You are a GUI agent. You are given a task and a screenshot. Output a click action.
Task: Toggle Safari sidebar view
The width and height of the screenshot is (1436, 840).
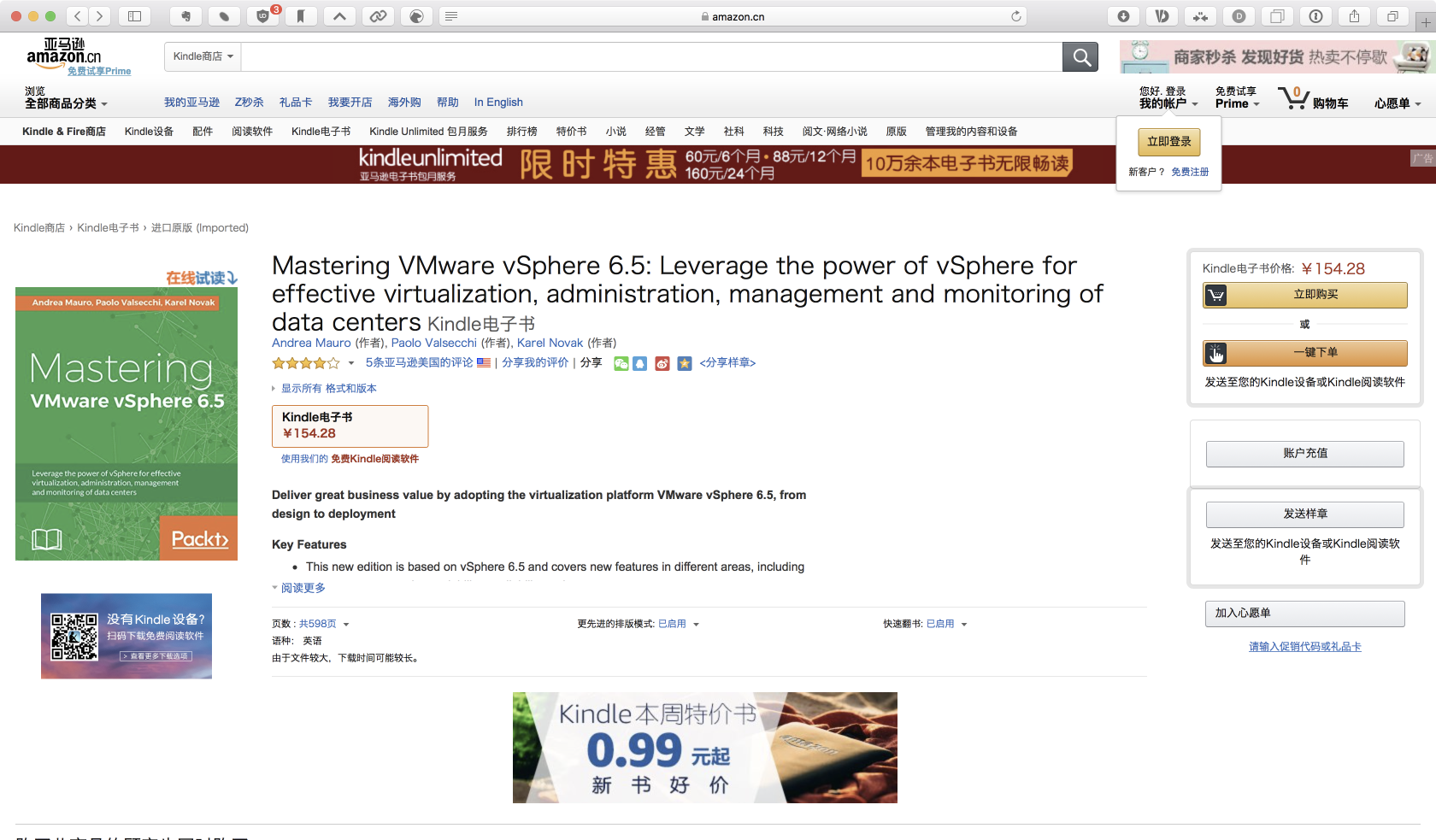[134, 16]
